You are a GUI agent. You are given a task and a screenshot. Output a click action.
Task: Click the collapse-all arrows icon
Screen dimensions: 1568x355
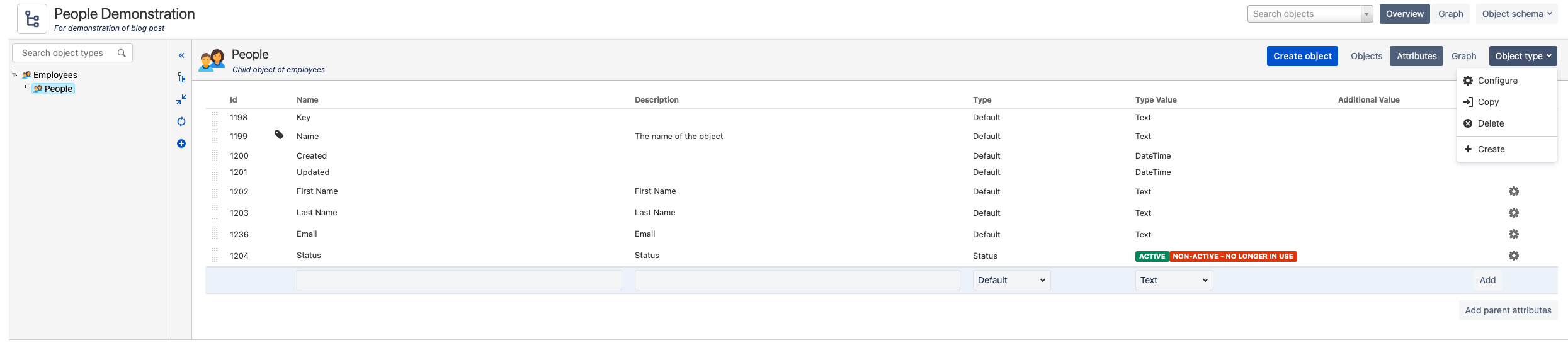click(x=181, y=99)
